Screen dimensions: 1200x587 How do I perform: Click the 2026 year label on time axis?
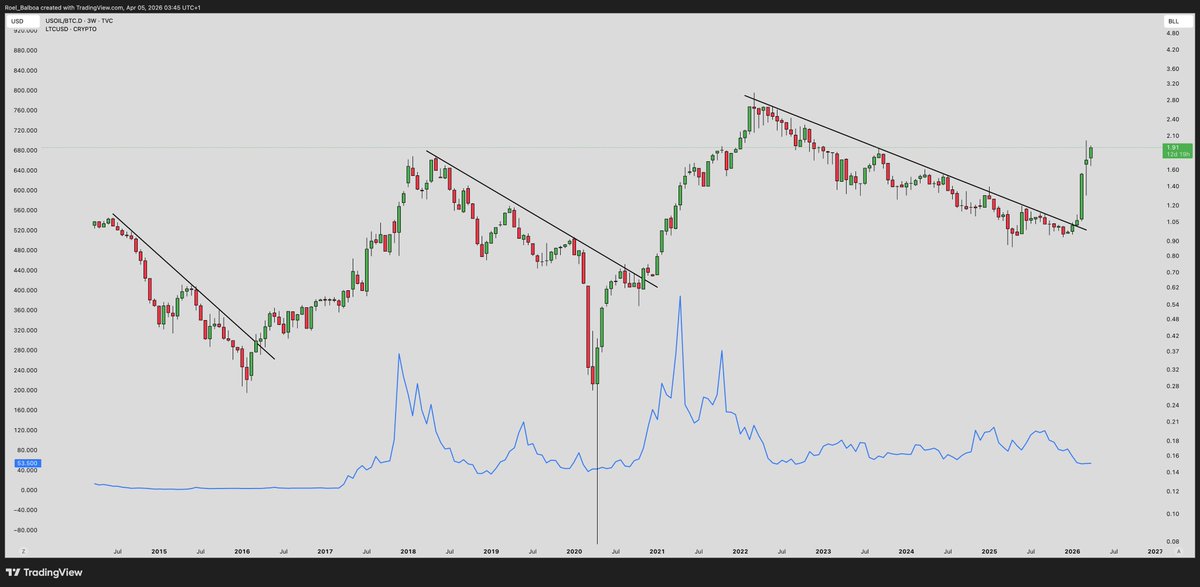click(x=1072, y=551)
